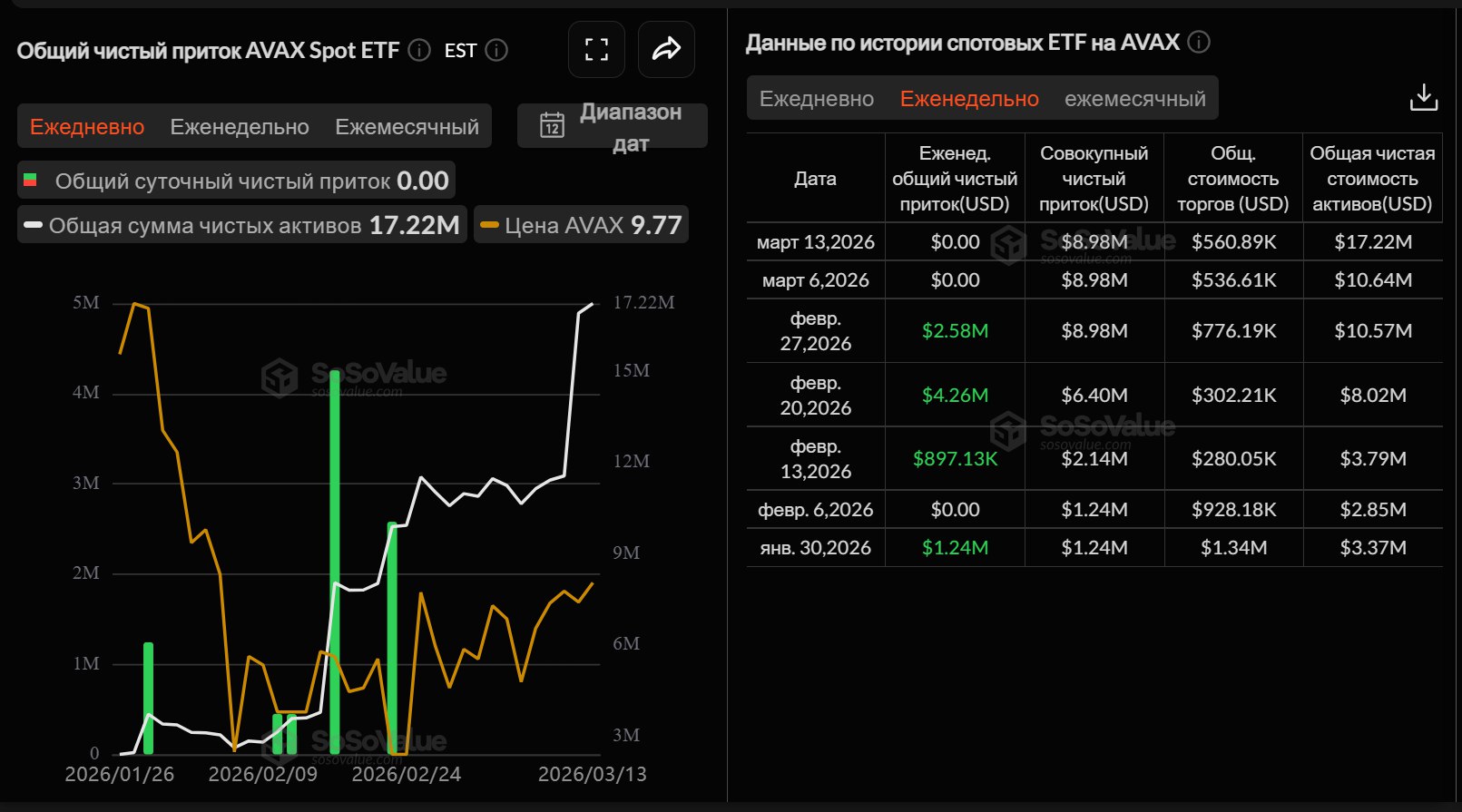Image resolution: width=1462 pixels, height=812 pixels.
Task: Click Общ. стоимость торгов column header
Action: (x=1233, y=179)
